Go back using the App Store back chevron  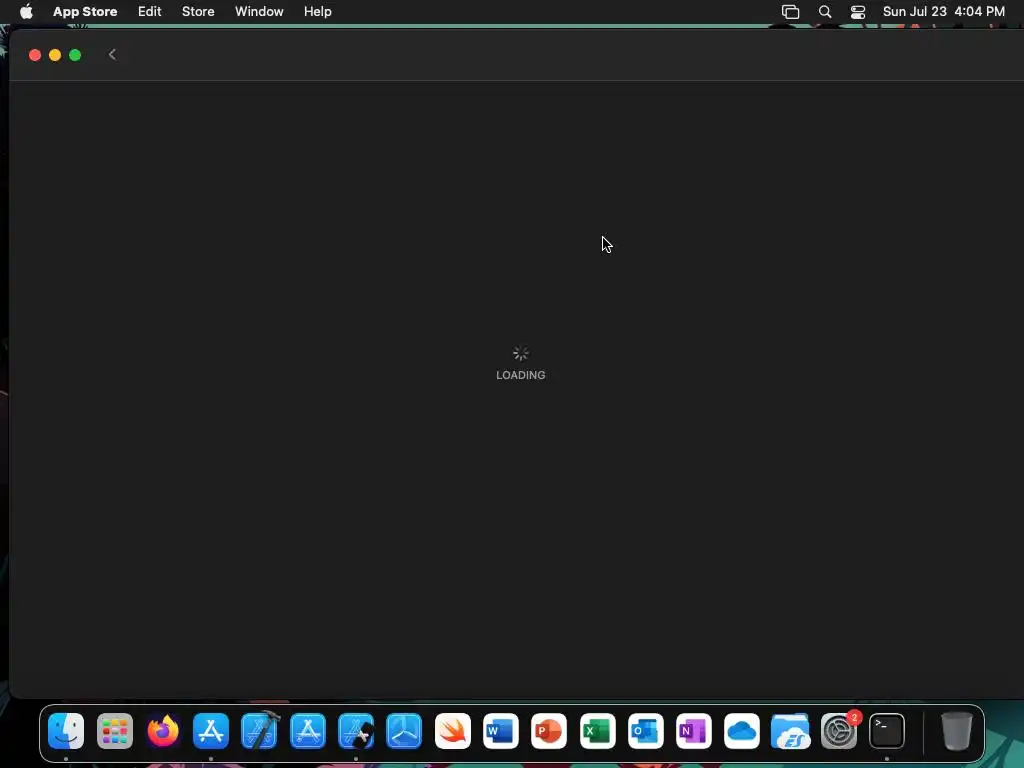[x=112, y=55]
